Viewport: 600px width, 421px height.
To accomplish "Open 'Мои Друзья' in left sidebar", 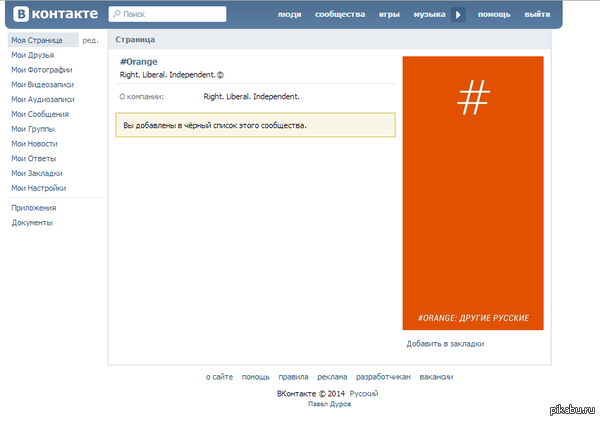I will point(33,55).
